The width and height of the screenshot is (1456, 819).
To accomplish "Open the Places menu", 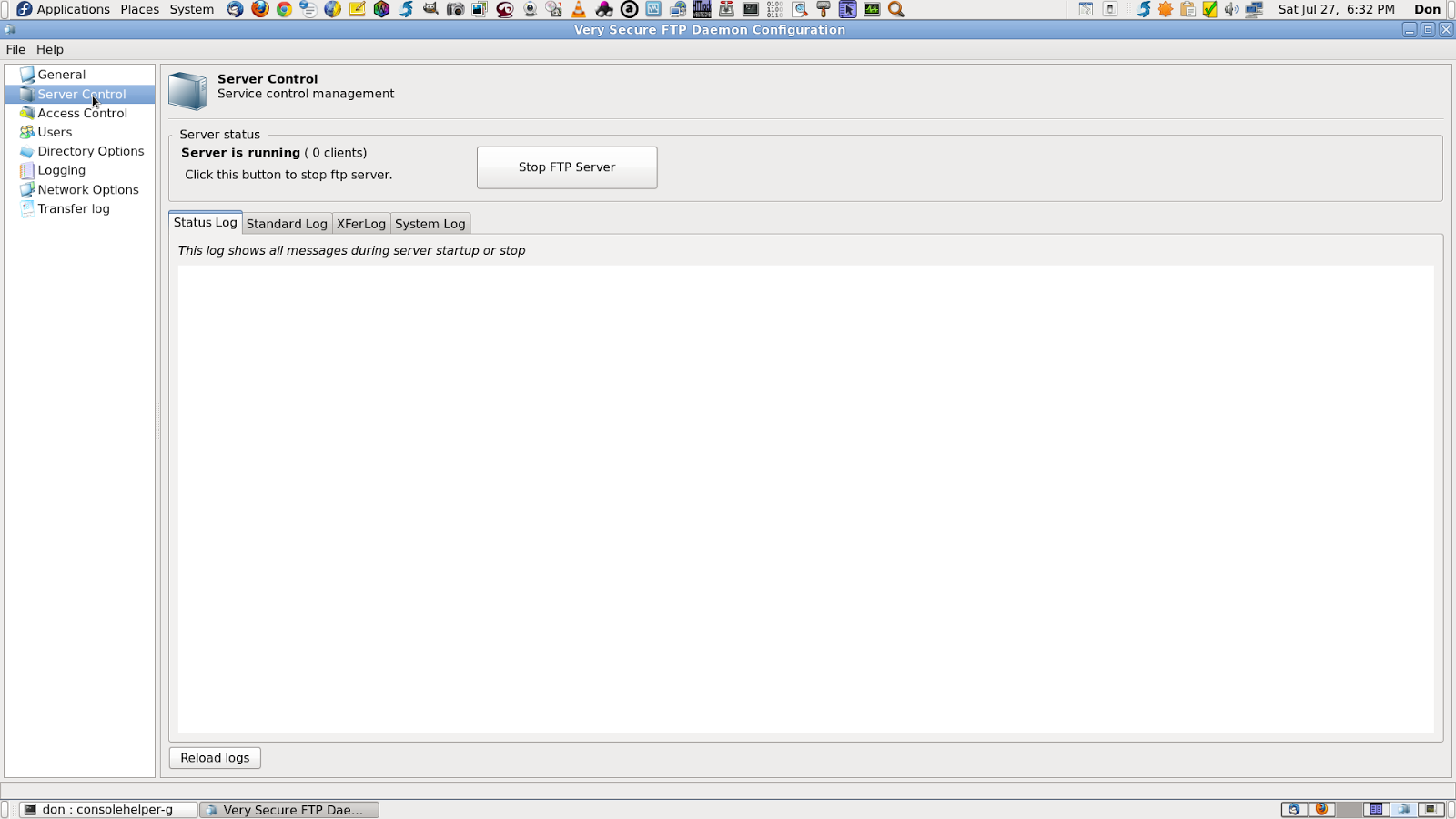I will pos(139,9).
